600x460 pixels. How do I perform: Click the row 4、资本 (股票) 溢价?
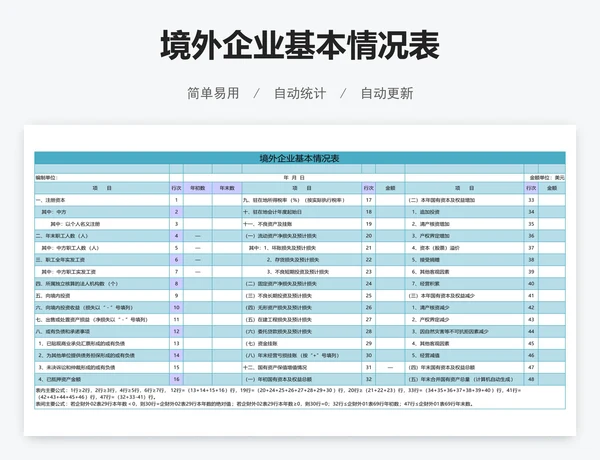(465, 248)
